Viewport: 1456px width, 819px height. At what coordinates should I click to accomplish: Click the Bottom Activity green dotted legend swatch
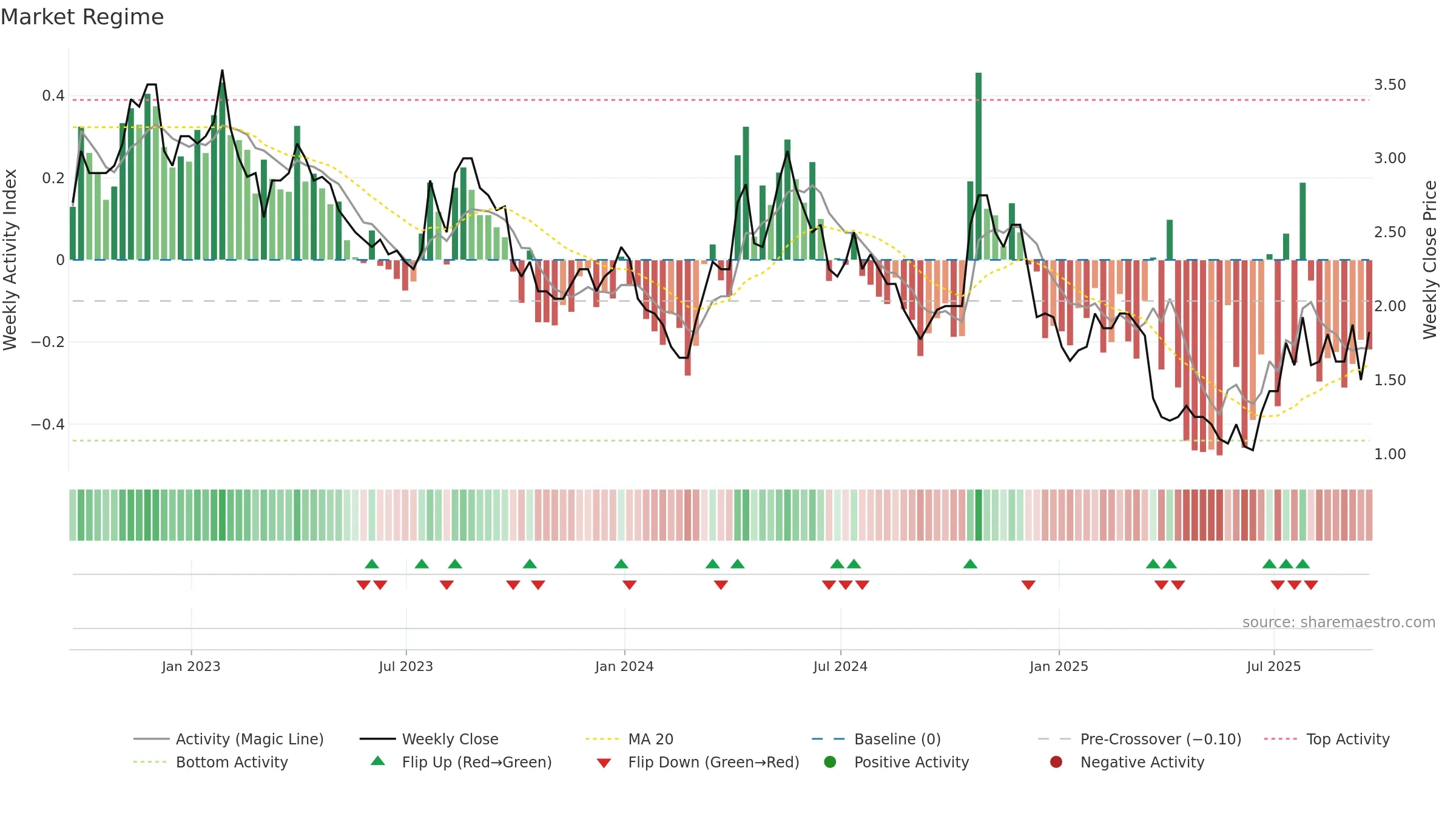tap(150, 762)
